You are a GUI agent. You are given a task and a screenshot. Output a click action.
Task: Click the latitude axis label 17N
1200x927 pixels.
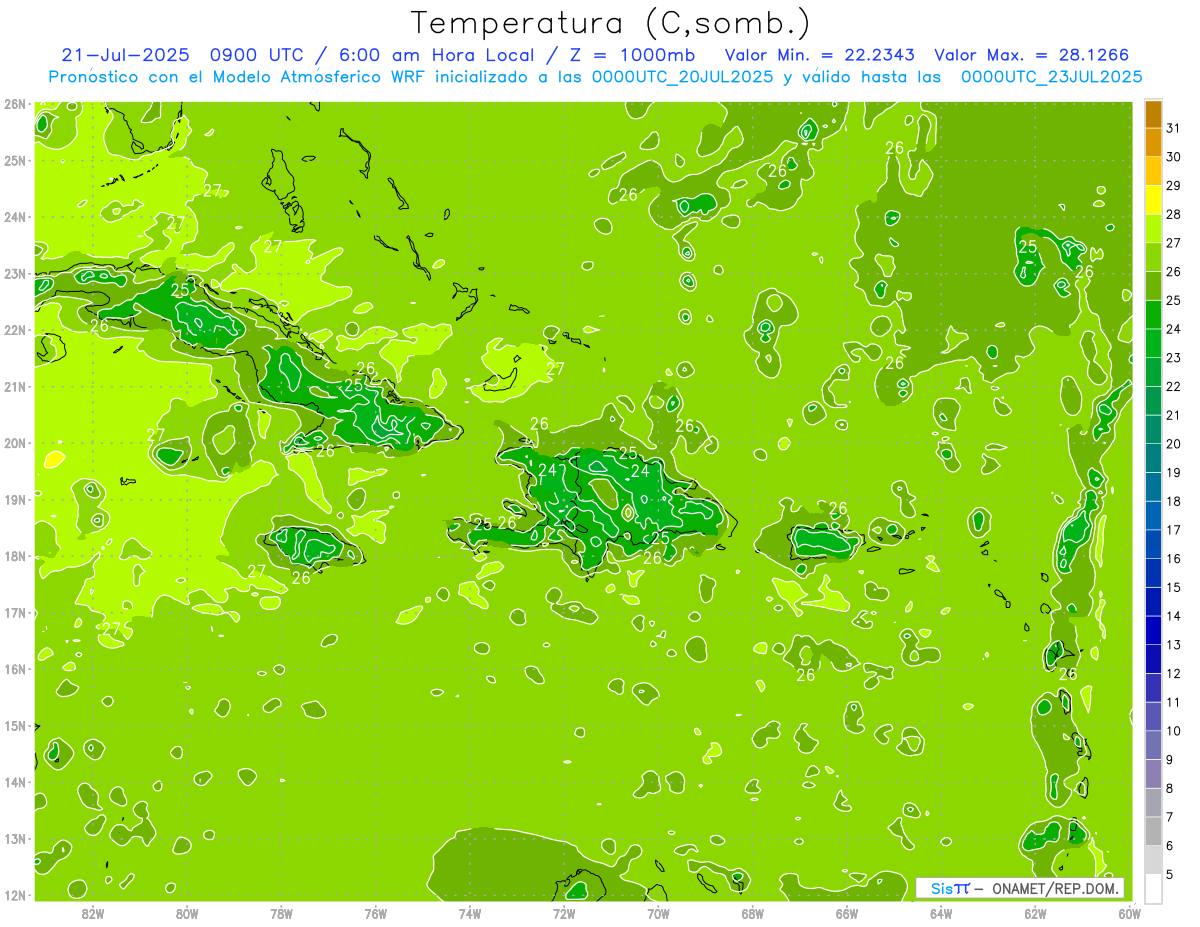click(15, 612)
